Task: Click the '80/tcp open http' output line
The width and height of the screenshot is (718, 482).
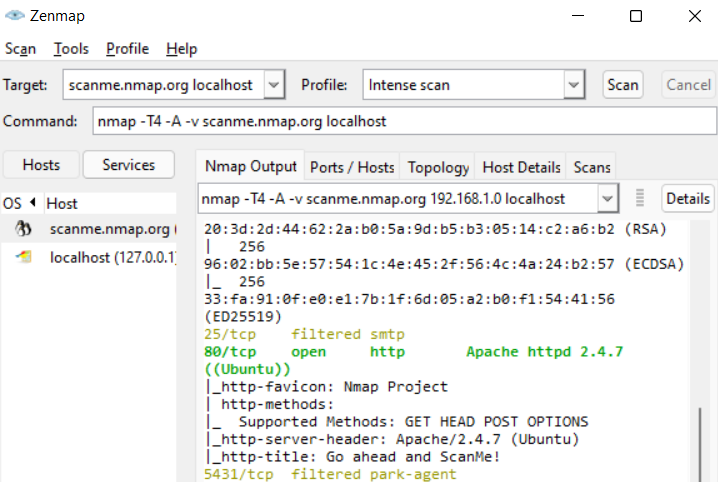Action: pyautogui.click(x=413, y=352)
